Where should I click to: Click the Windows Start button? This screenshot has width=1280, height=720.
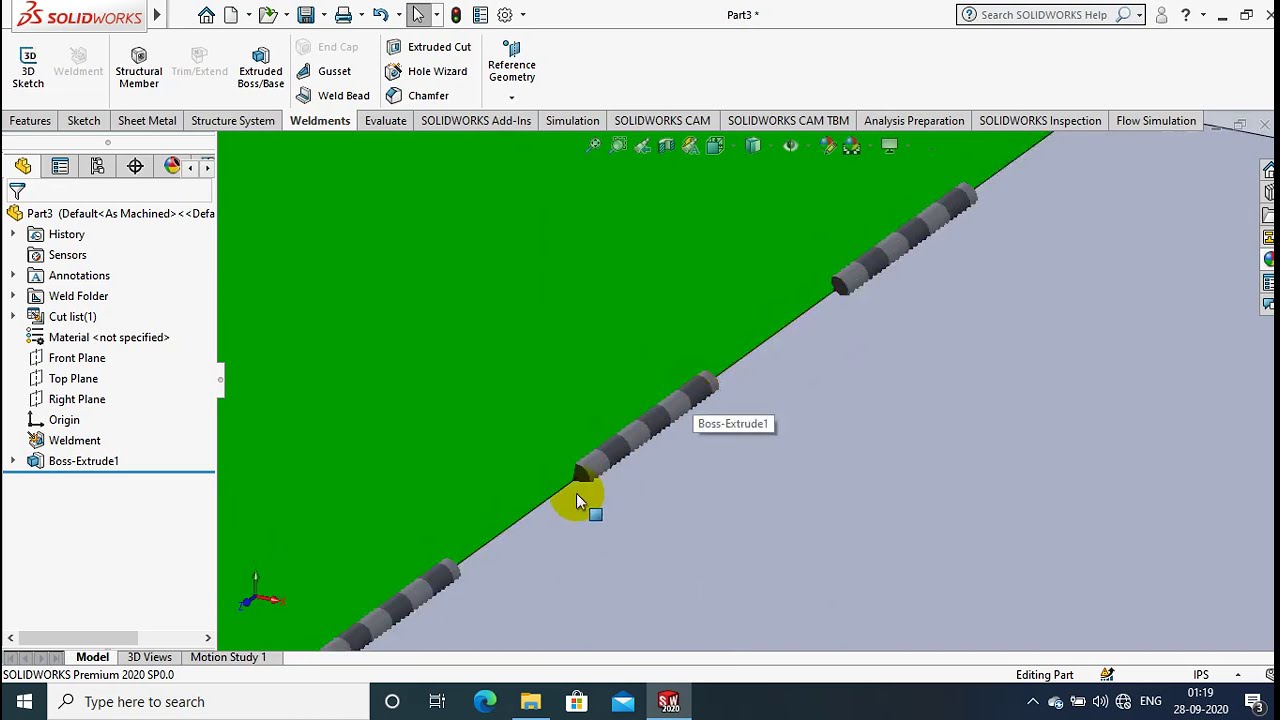(x=24, y=702)
